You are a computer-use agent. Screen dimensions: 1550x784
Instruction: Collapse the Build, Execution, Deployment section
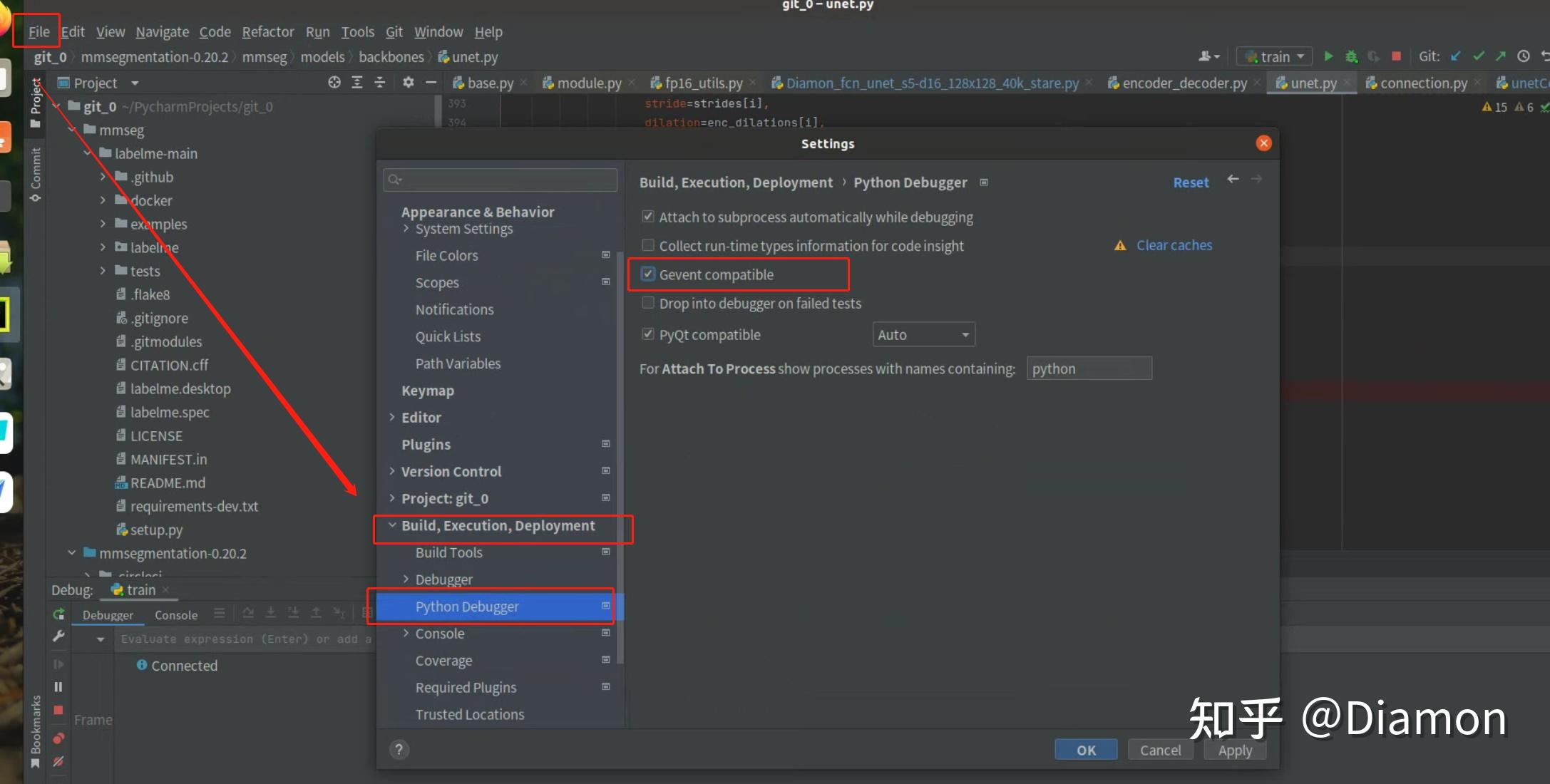(392, 525)
